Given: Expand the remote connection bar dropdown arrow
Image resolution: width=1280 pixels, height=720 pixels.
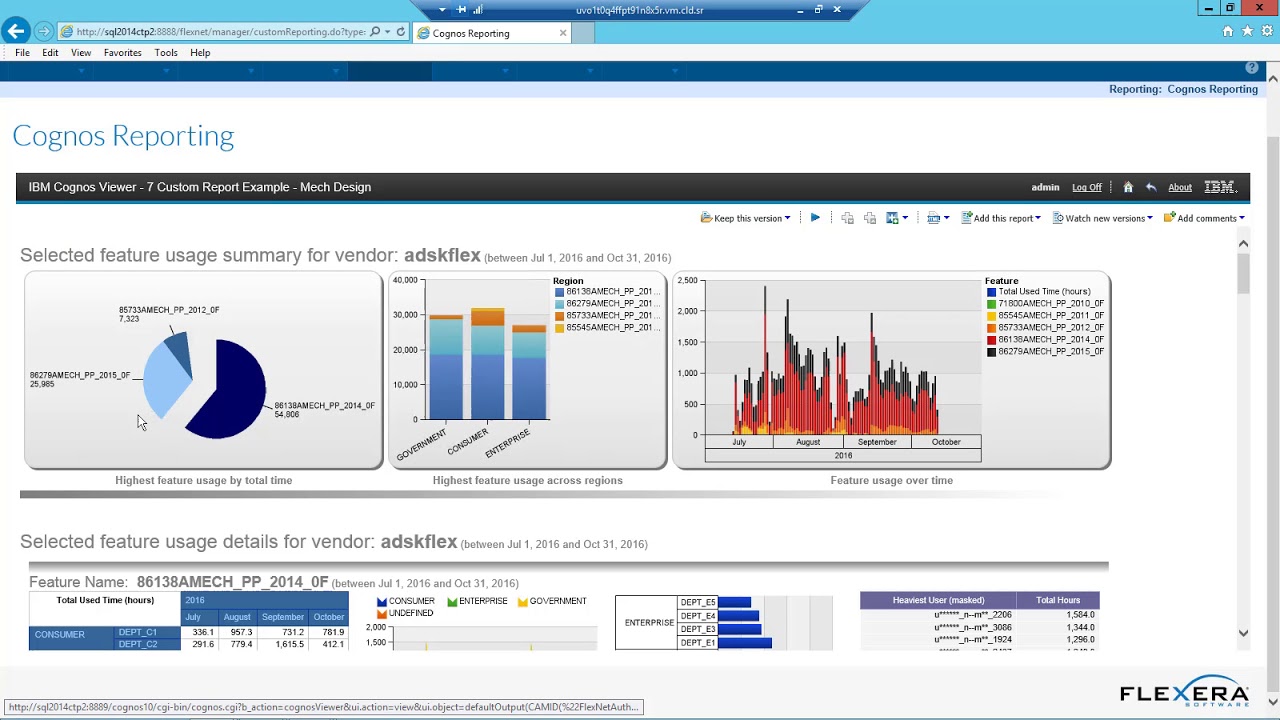Looking at the screenshot, I should tap(442, 10).
